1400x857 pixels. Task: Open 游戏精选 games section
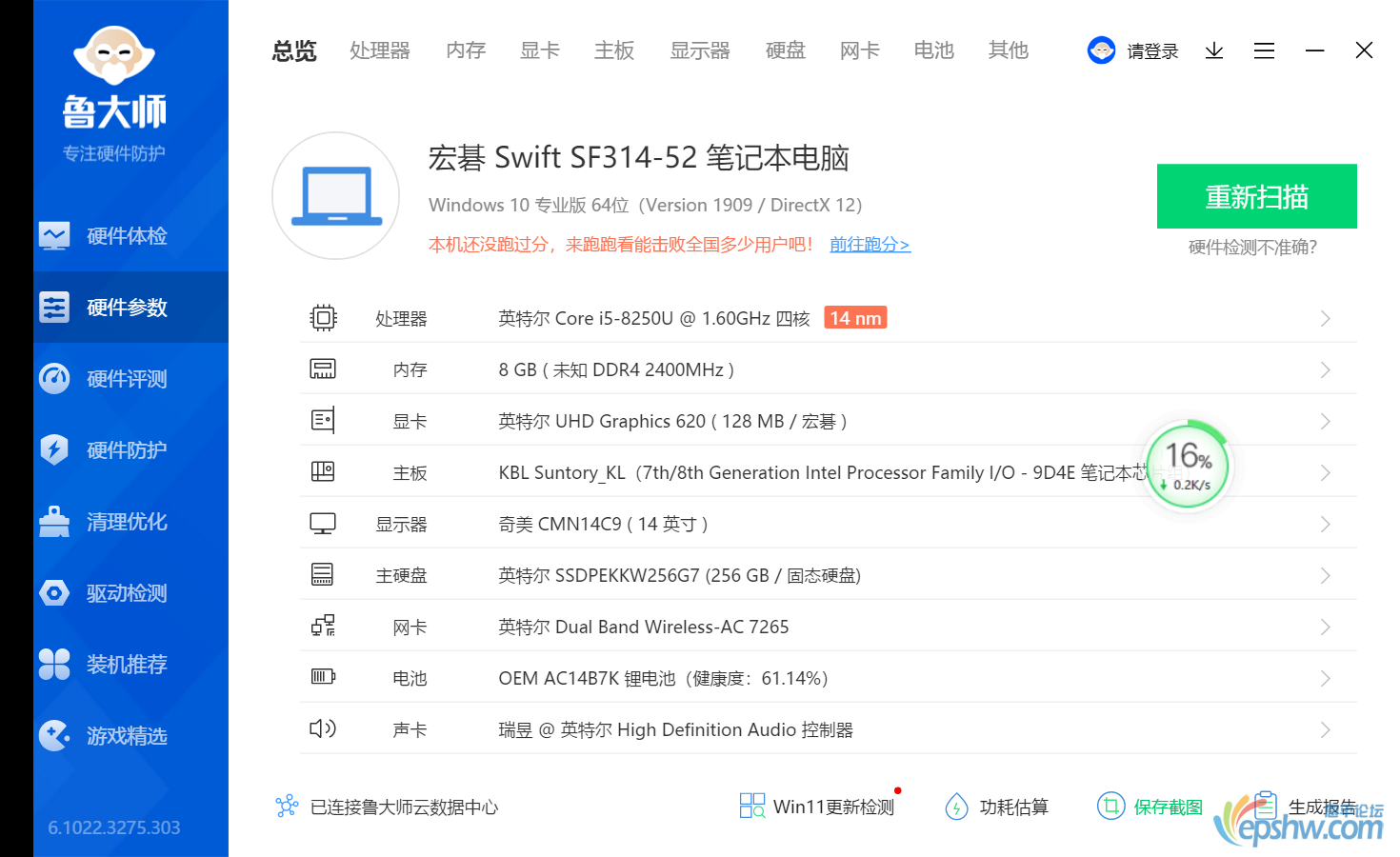pyautogui.click(x=130, y=735)
